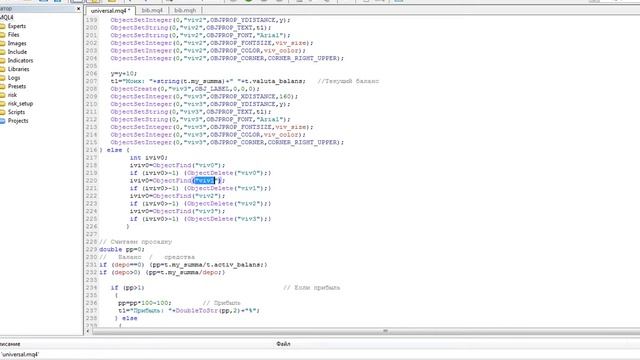This screenshot has width=640, height=360.
Task: Open the Include folder
Action: point(17,52)
